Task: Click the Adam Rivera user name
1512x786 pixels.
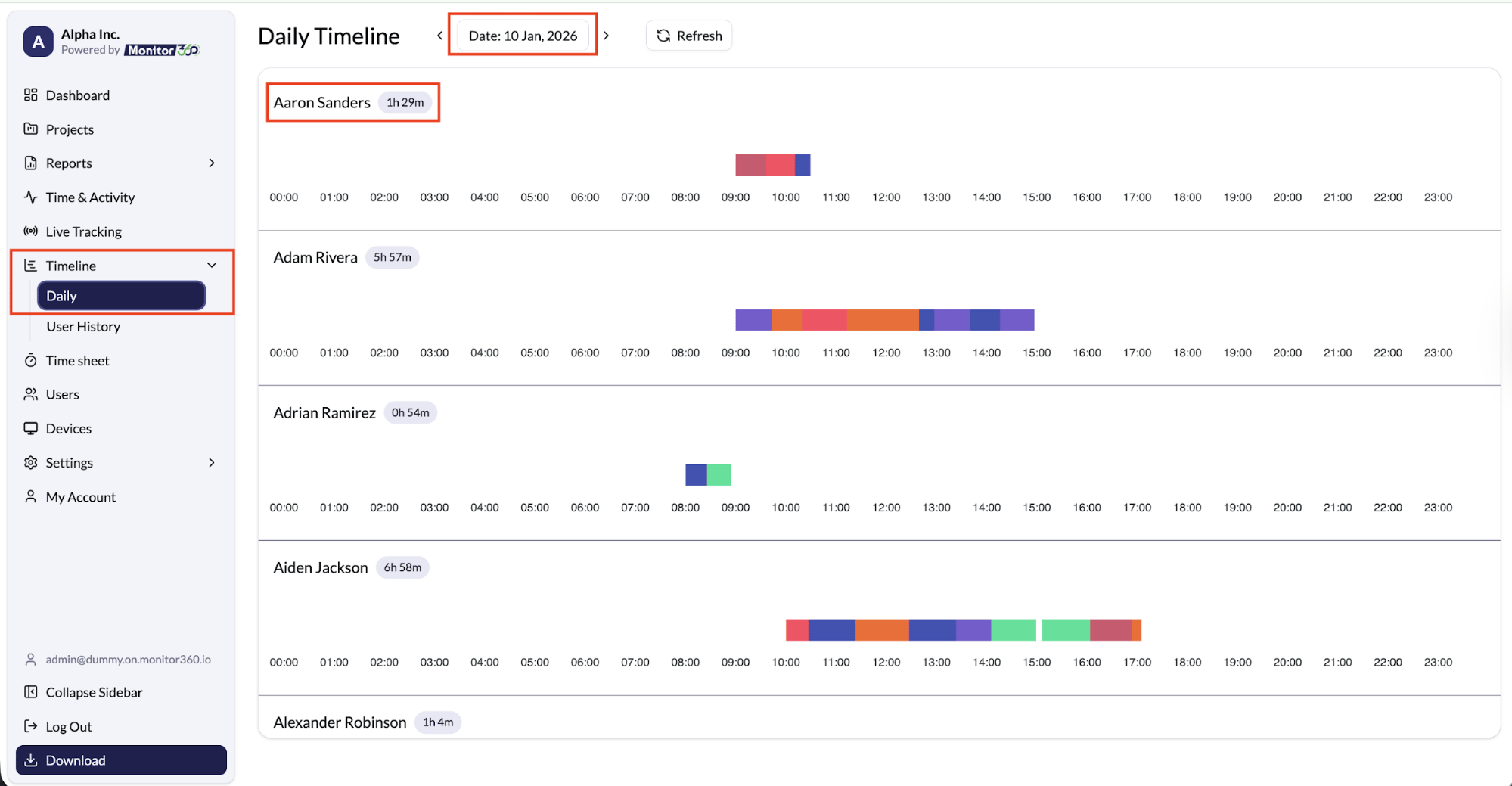Action: (315, 257)
